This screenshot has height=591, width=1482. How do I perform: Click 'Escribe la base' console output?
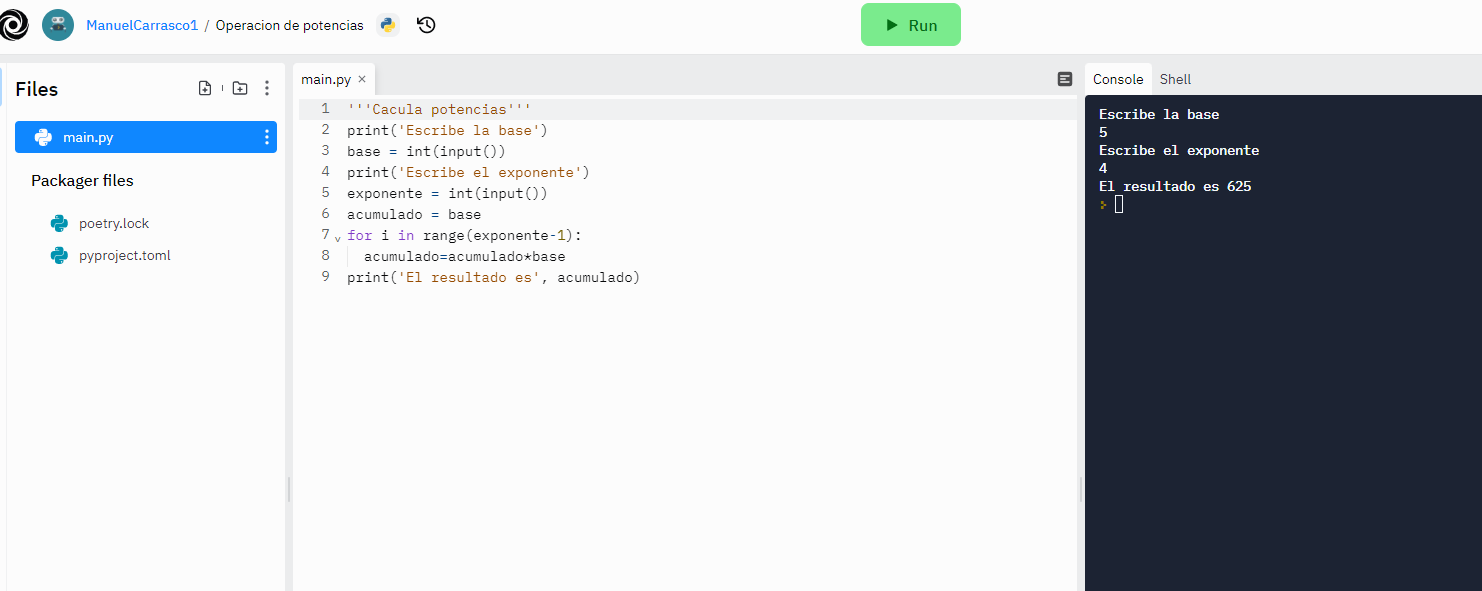1159,114
